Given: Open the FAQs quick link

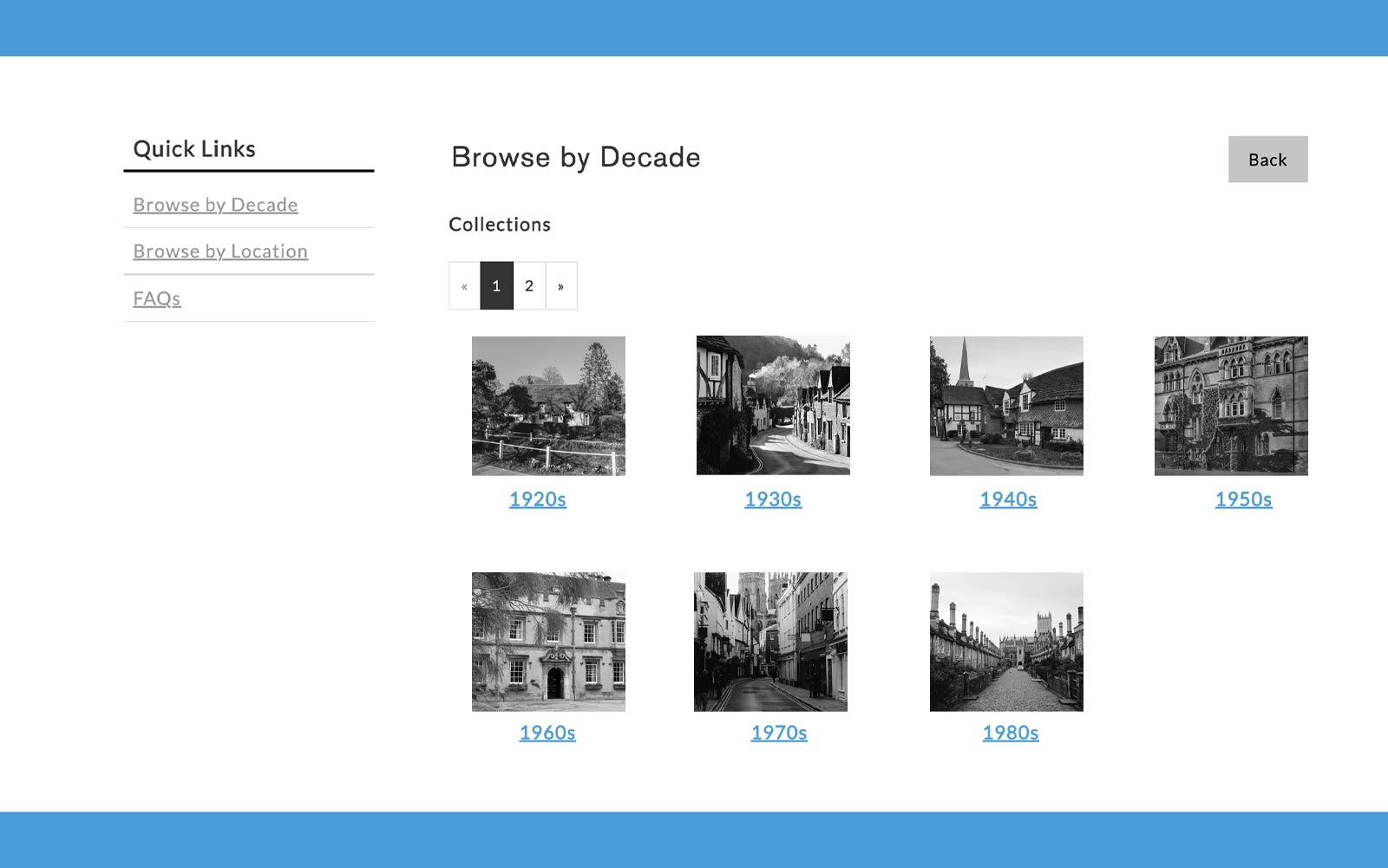Looking at the screenshot, I should (157, 298).
